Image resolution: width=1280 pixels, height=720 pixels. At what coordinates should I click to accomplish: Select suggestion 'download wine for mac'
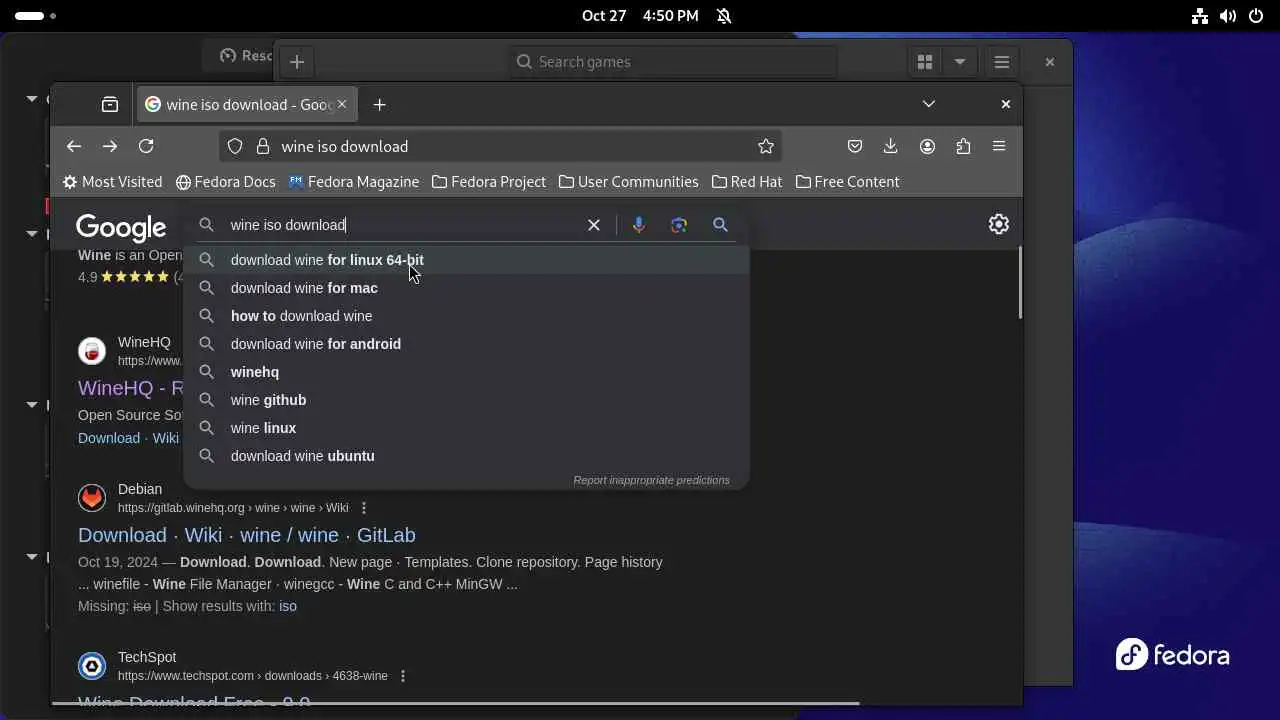(x=467, y=288)
